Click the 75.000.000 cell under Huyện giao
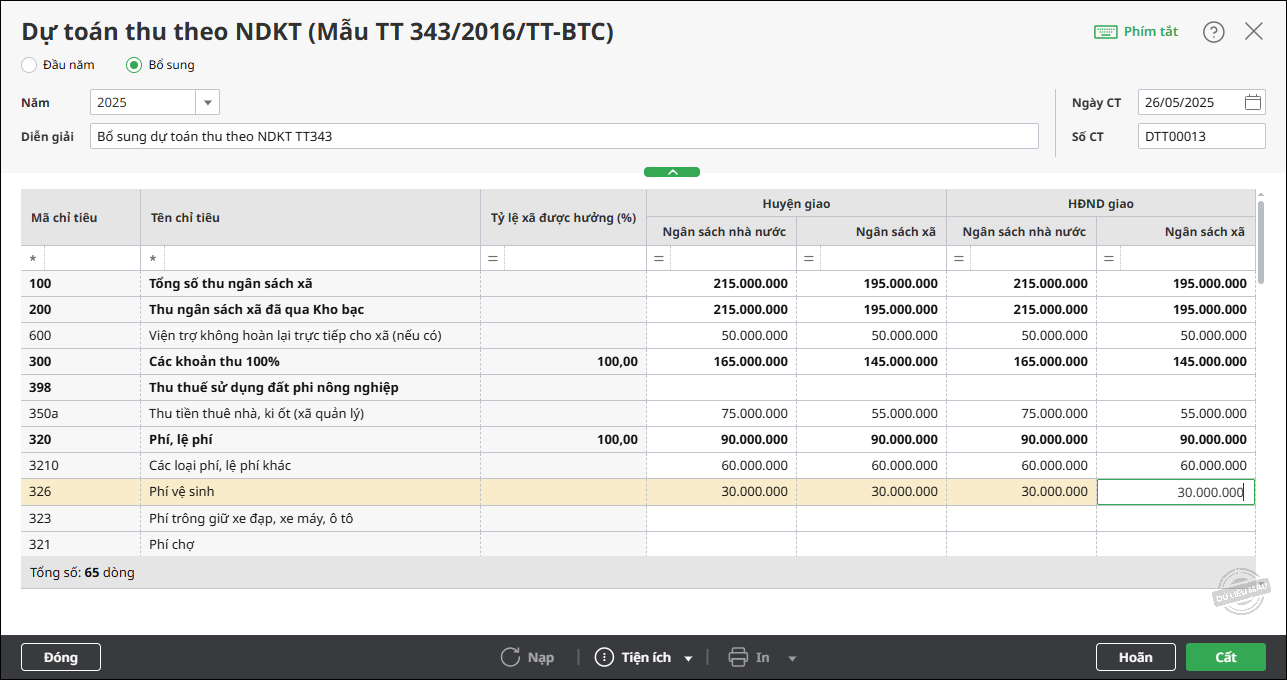The width and height of the screenshot is (1287, 680). point(722,414)
